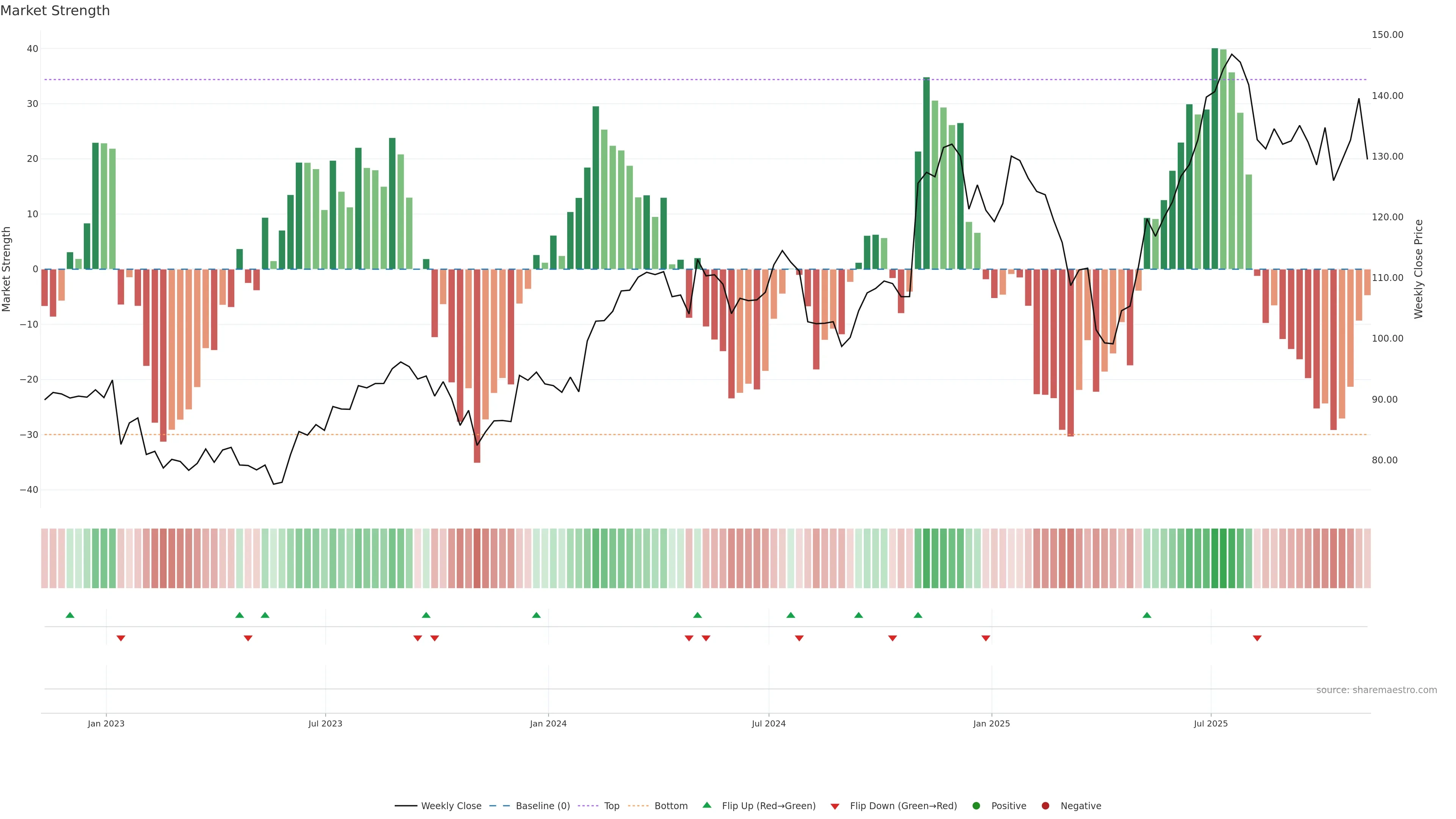The image size is (1456, 819).
Task: Click the Jul 2025 x-axis label
Action: pyautogui.click(x=1211, y=723)
